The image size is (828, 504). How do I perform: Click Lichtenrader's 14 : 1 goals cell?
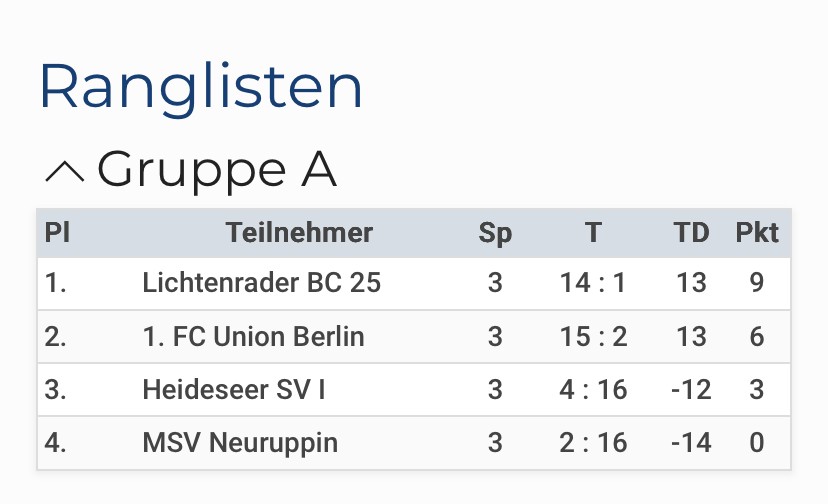point(593,283)
